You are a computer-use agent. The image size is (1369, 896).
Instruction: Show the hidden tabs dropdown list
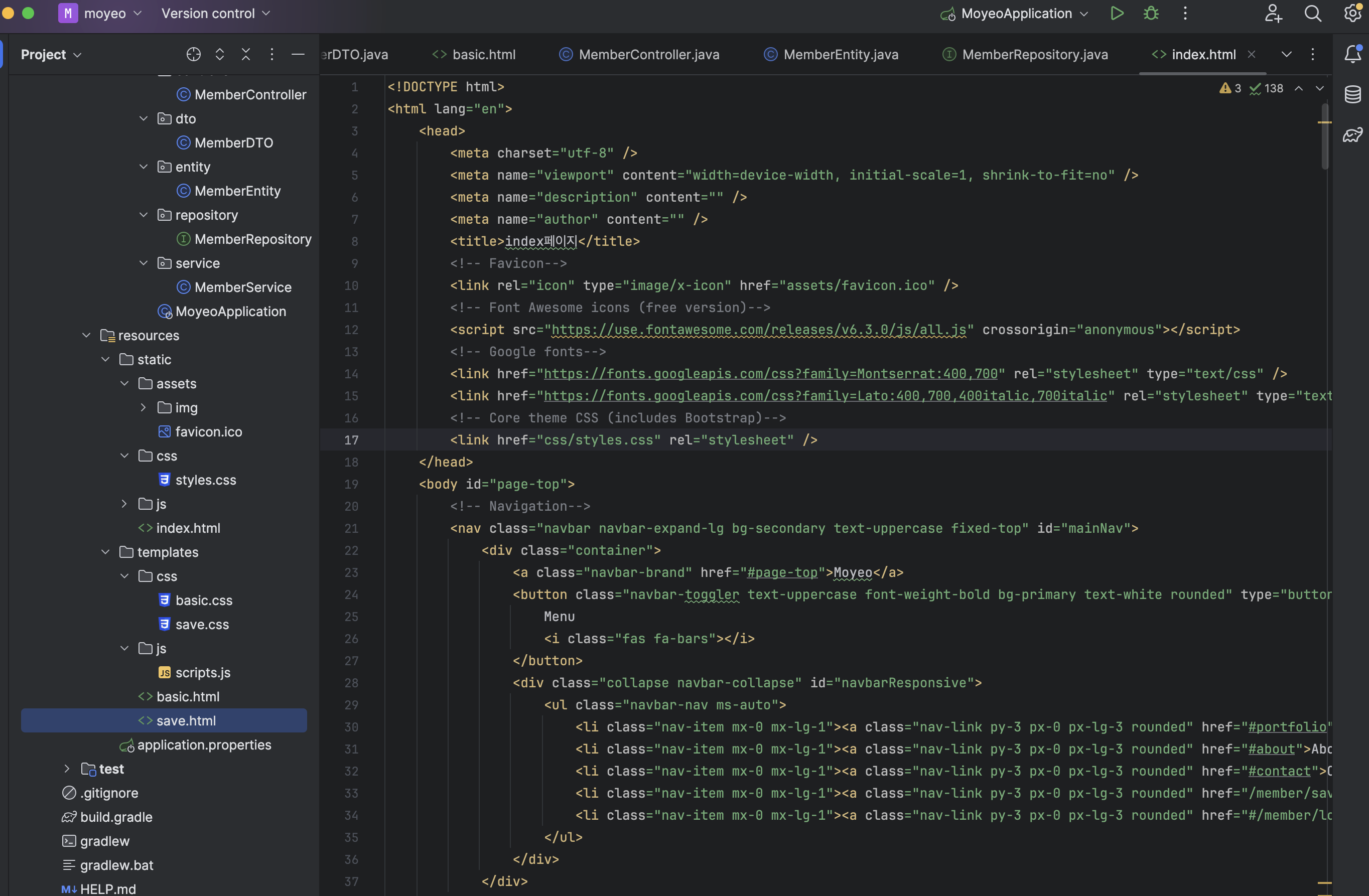coord(1287,54)
